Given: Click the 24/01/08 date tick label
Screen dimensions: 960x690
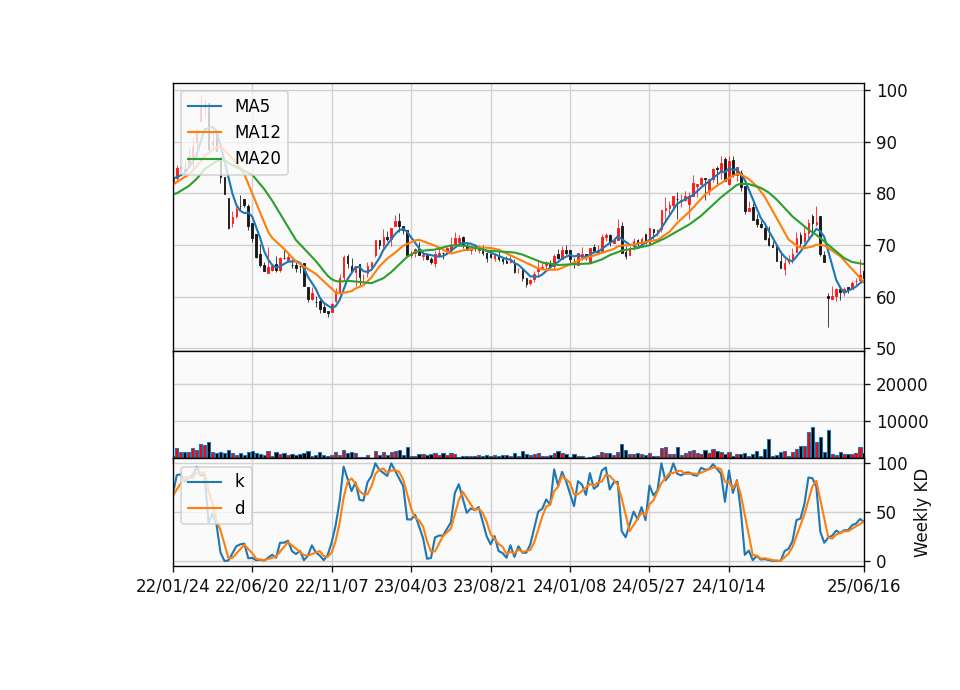Looking at the screenshot, I should click(x=569, y=587).
